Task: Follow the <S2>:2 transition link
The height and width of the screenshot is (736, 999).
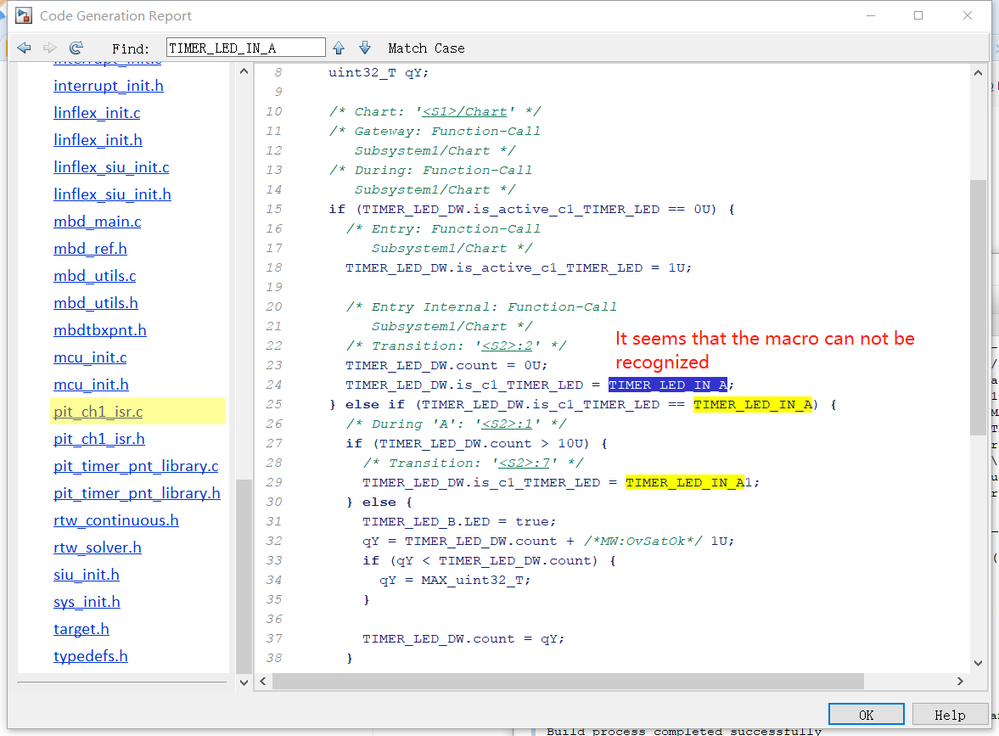Action: 507,346
